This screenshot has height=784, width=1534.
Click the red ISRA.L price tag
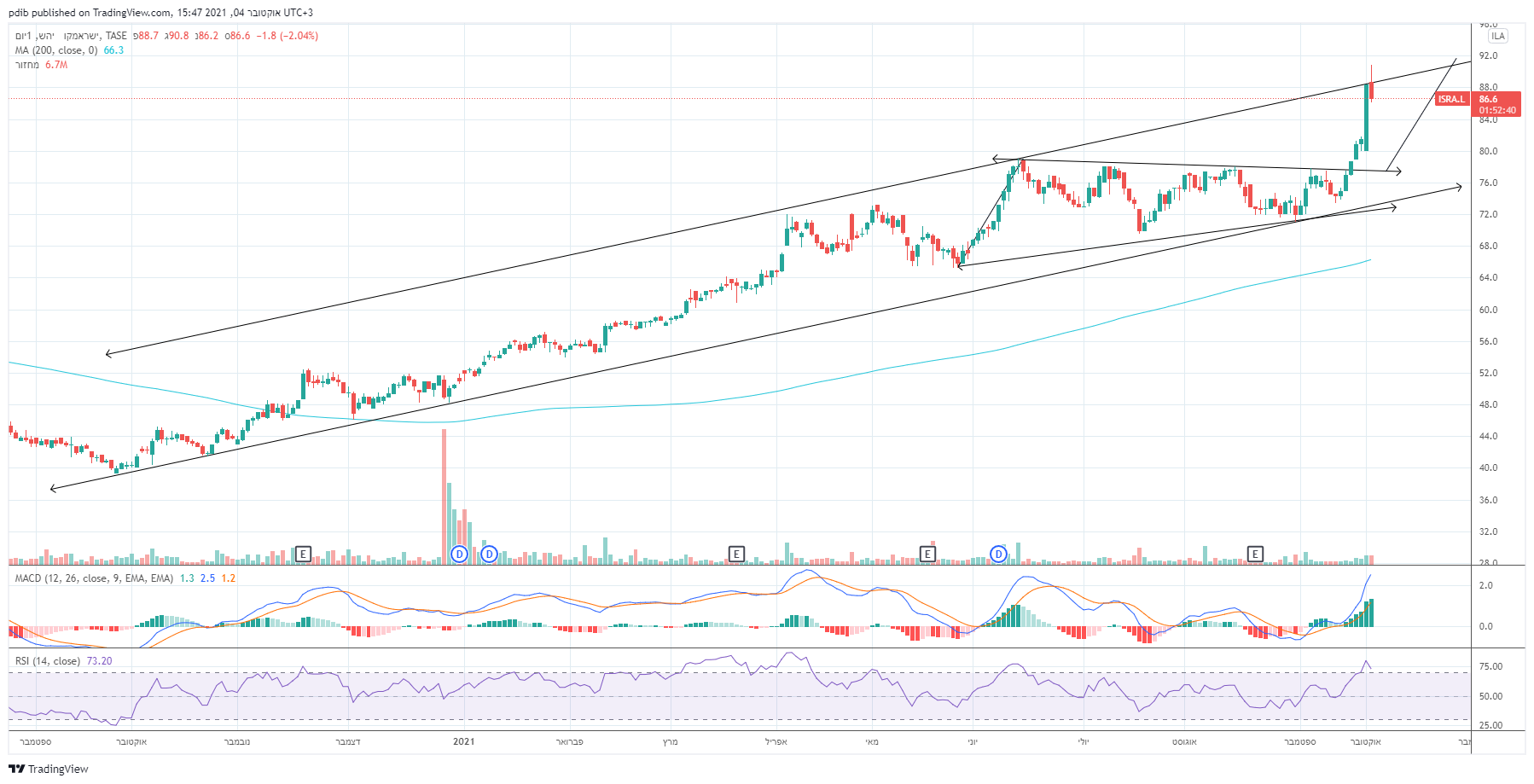pyautogui.click(x=1452, y=99)
